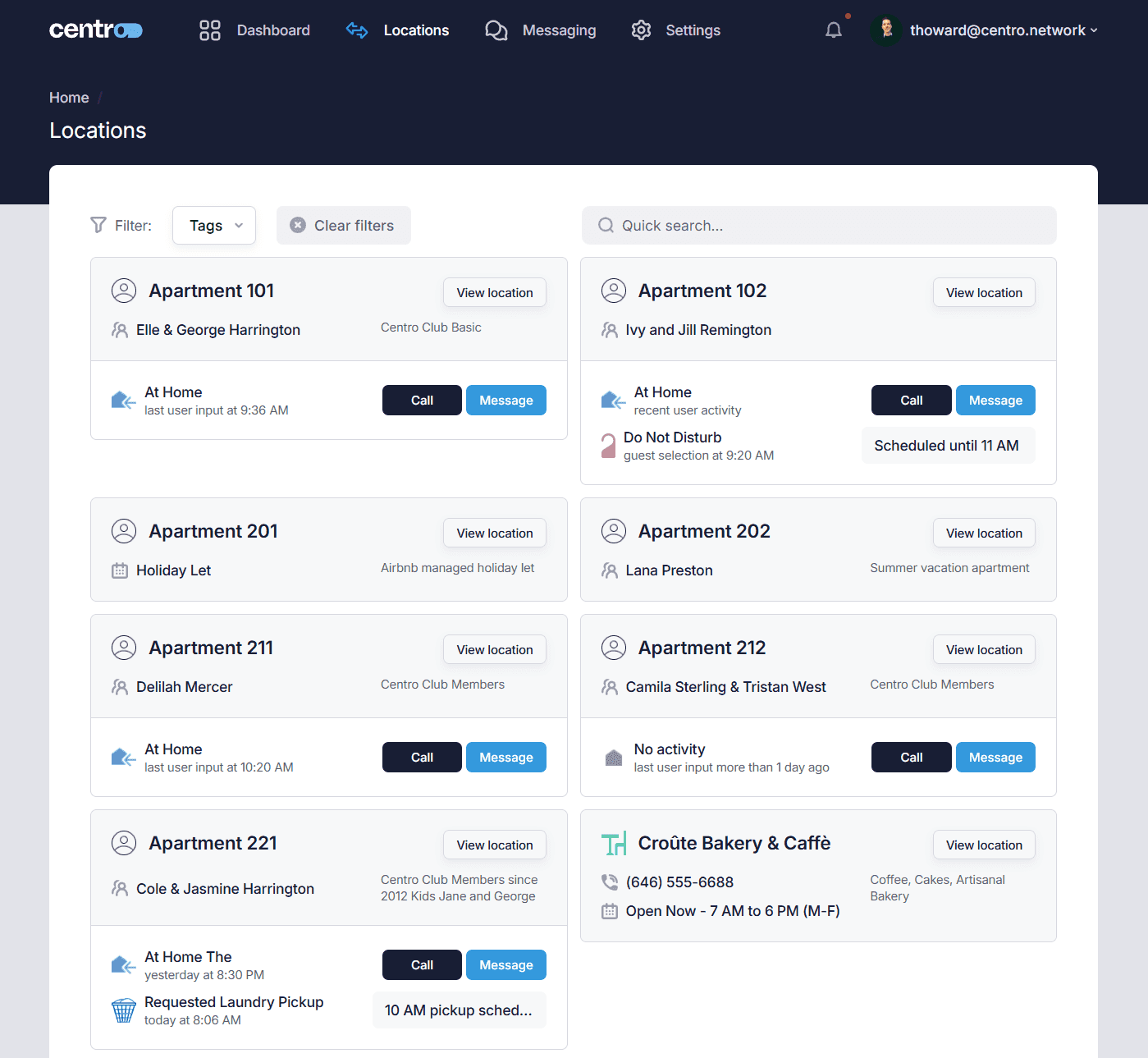Click the Home breadcrumb link

pos(69,98)
